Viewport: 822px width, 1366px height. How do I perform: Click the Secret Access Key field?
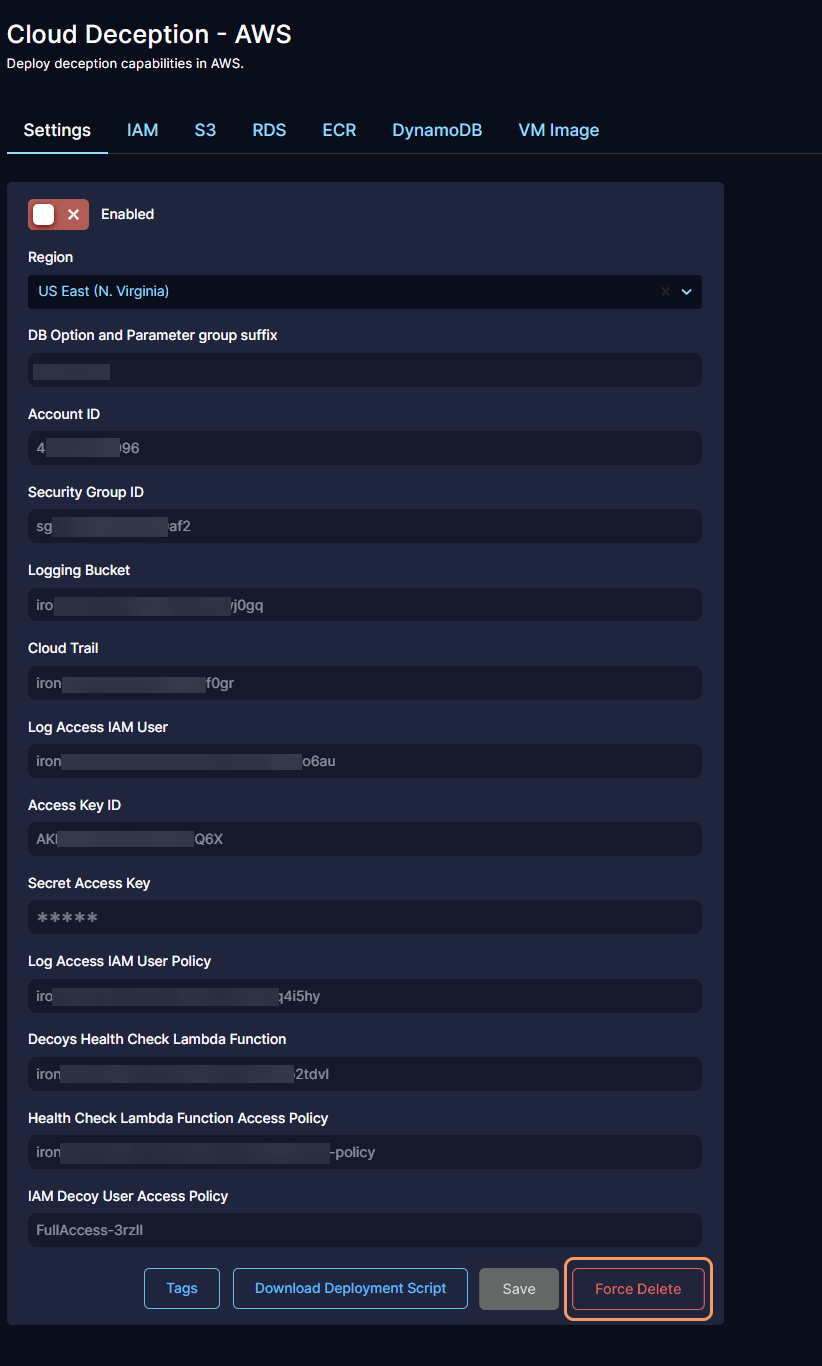[364, 917]
